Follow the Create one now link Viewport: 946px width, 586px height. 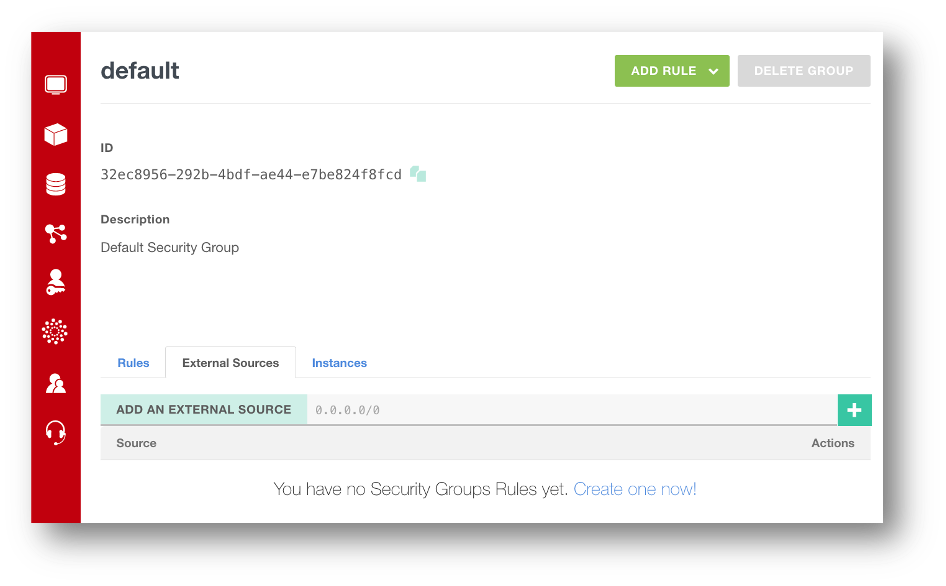[x=634, y=489]
